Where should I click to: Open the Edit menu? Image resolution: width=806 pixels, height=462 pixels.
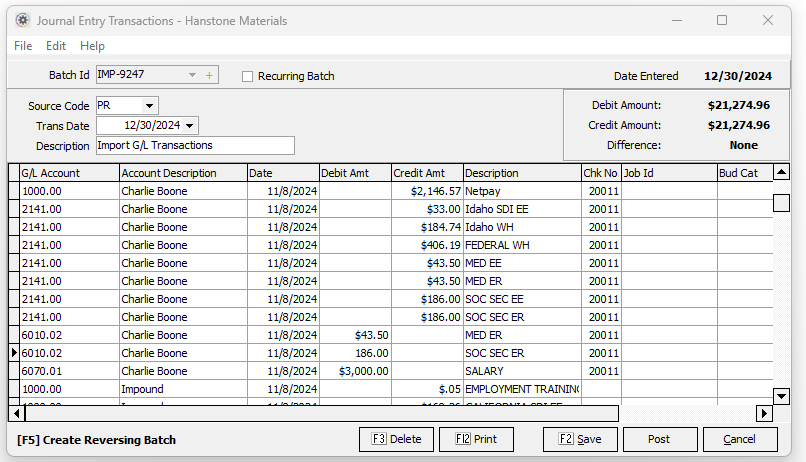coord(56,46)
